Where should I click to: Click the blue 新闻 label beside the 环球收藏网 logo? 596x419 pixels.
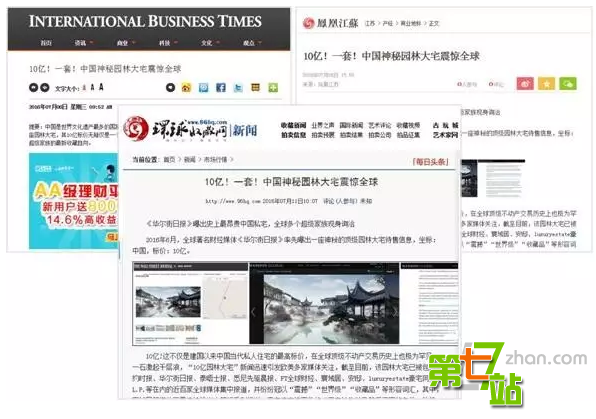245,130
